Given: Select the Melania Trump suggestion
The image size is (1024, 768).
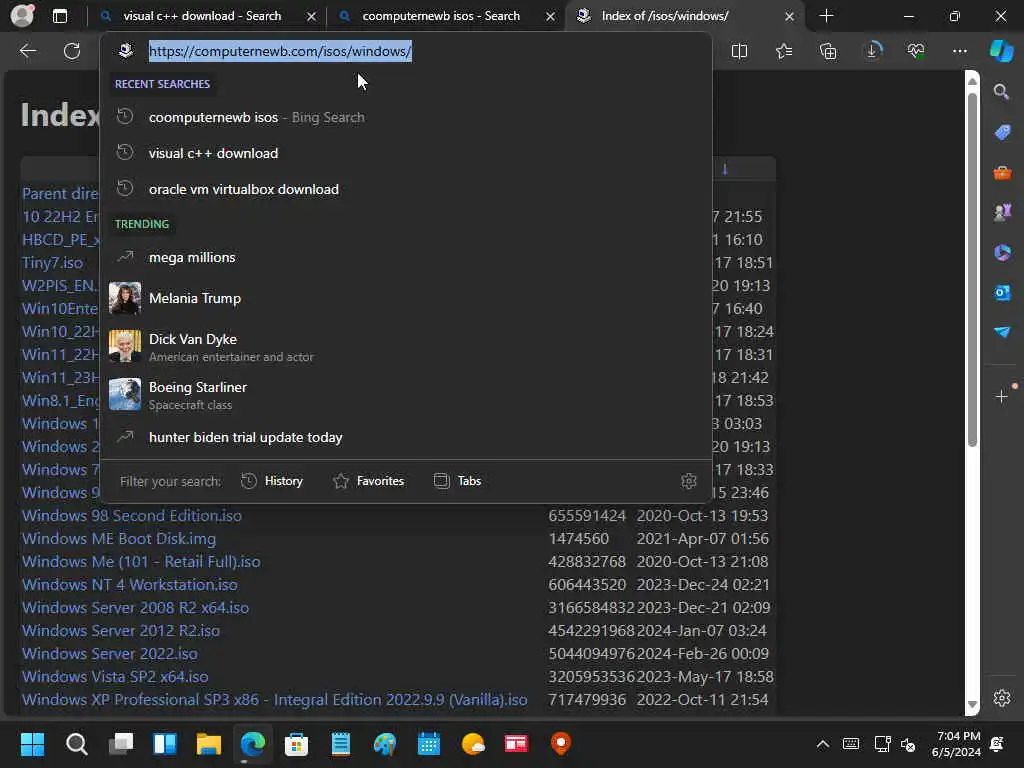Looking at the screenshot, I should pos(406,298).
